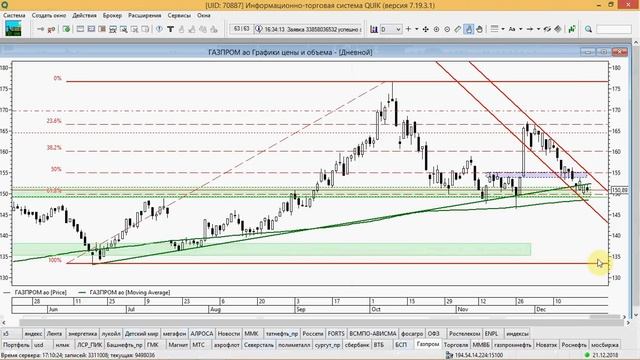This screenshot has height=360, width=640.
Task: Click the ГАЗПРОМ ао [Price] legend label
Action: tap(40, 292)
